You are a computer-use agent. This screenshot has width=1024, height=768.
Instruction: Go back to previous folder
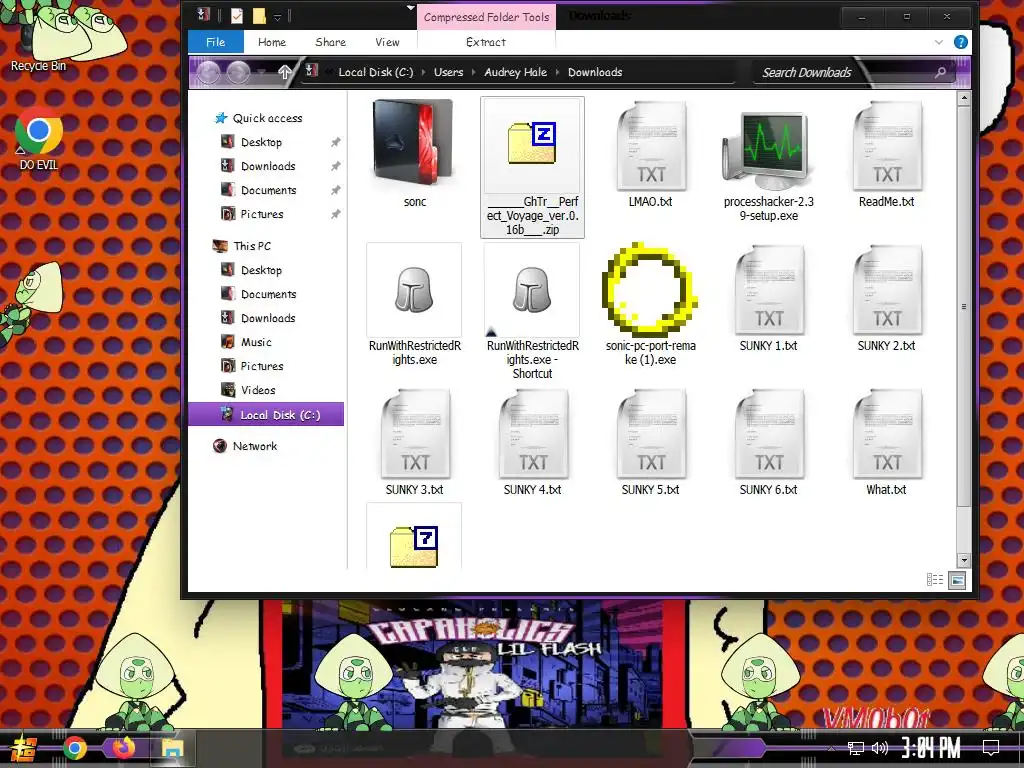(x=208, y=72)
